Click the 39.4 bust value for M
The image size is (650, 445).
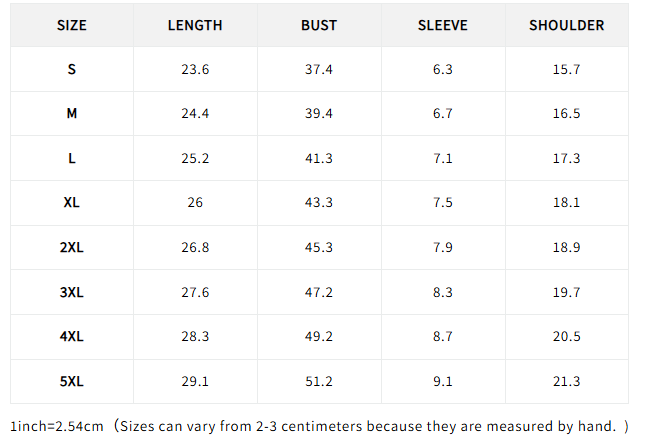[319, 114]
